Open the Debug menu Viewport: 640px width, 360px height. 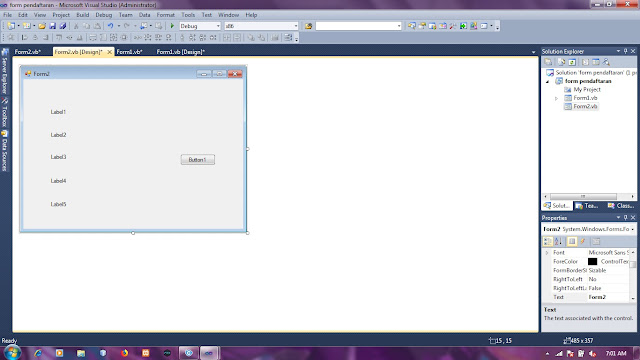[x=104, y=15]
